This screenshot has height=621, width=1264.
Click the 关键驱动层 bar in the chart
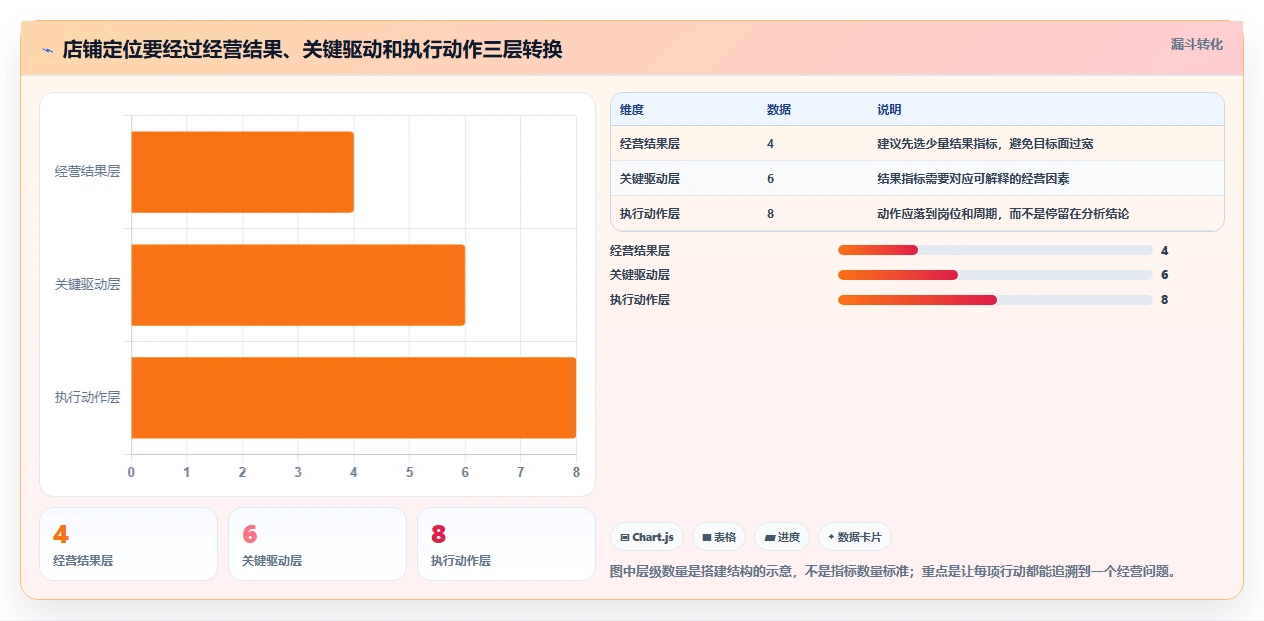coord(298,285)
